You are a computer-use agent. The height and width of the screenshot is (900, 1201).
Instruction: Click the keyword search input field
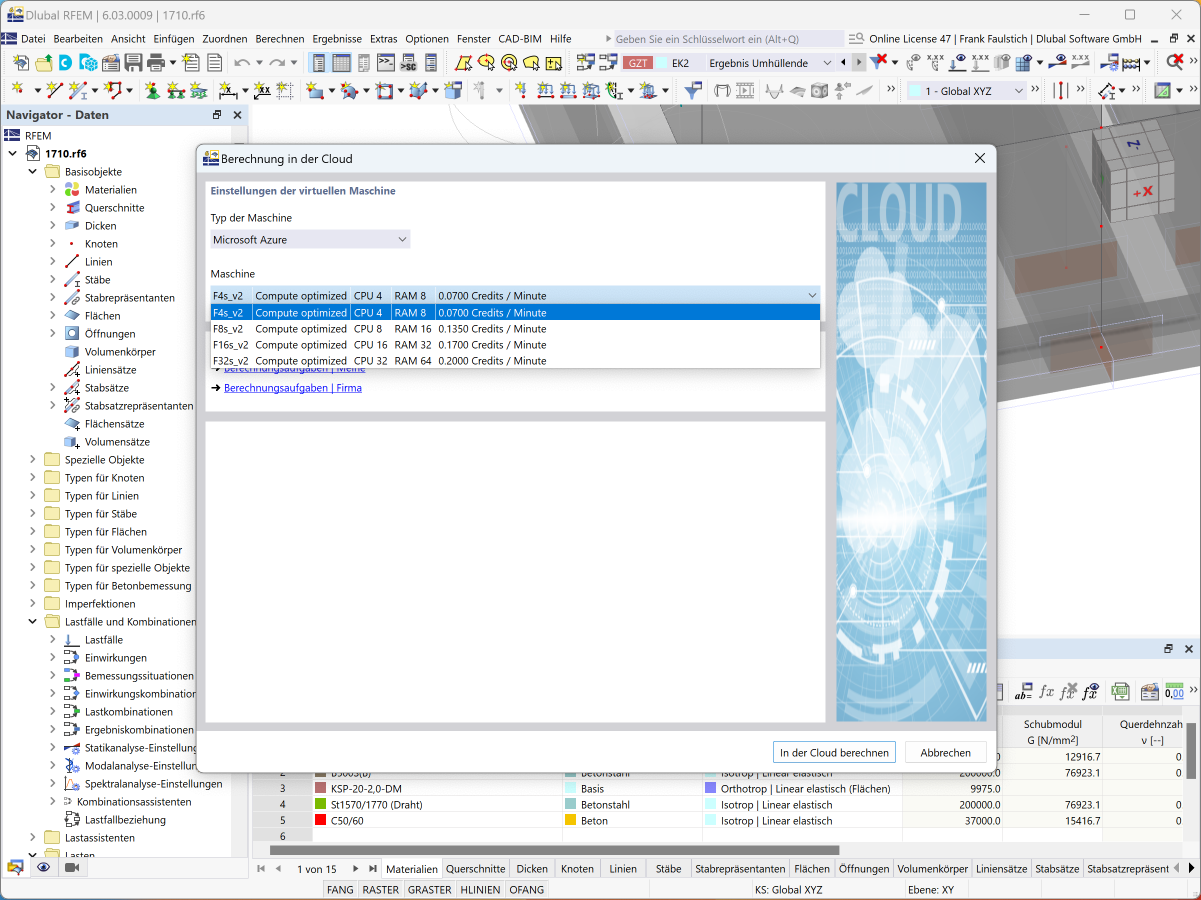(727, 38)
